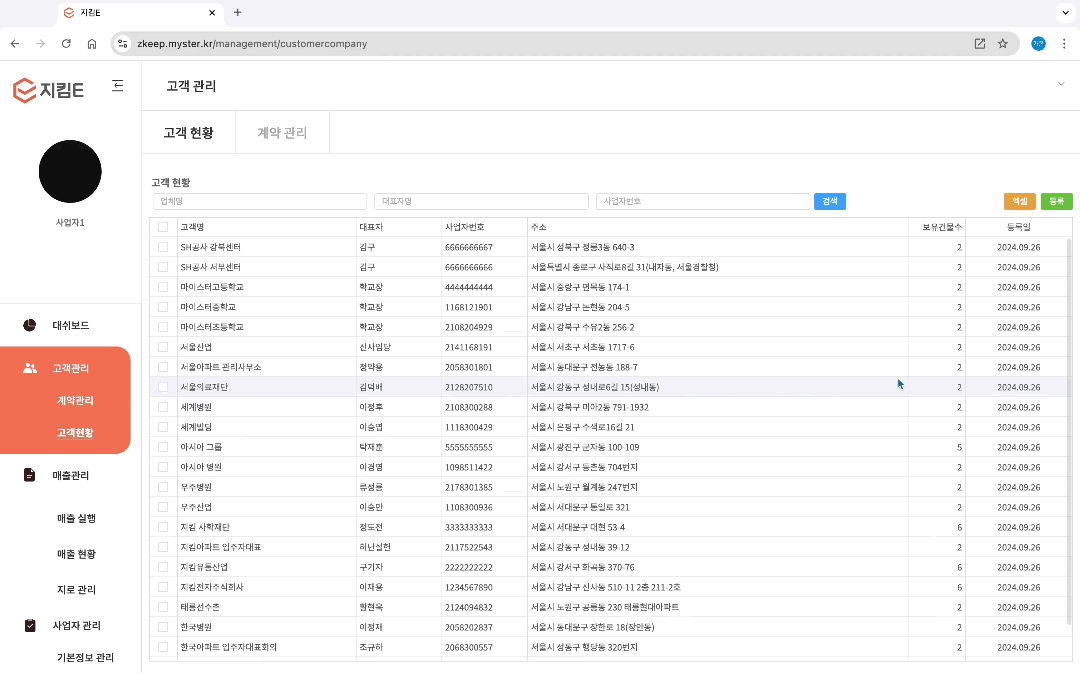Click the 지킴E logo
Image resolution: width=1080 pixels, height=673 pixels.
tap(48, 91)
